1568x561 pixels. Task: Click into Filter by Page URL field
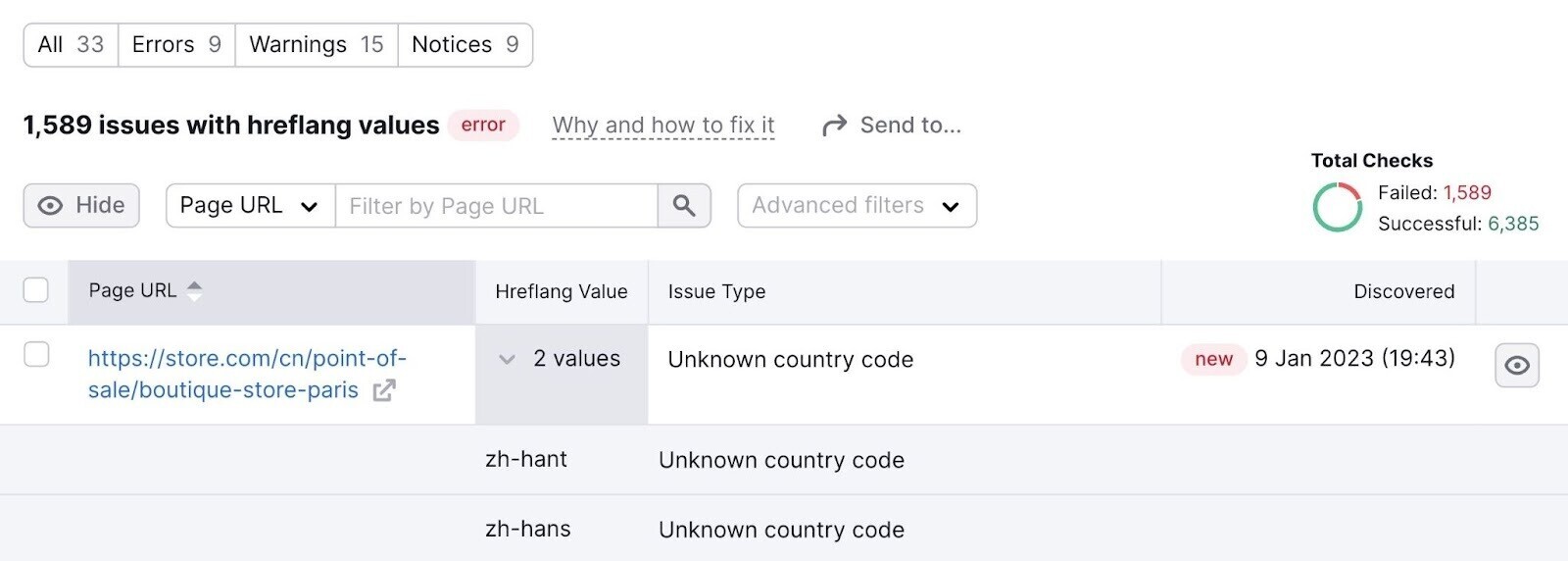tap(497, 206)
